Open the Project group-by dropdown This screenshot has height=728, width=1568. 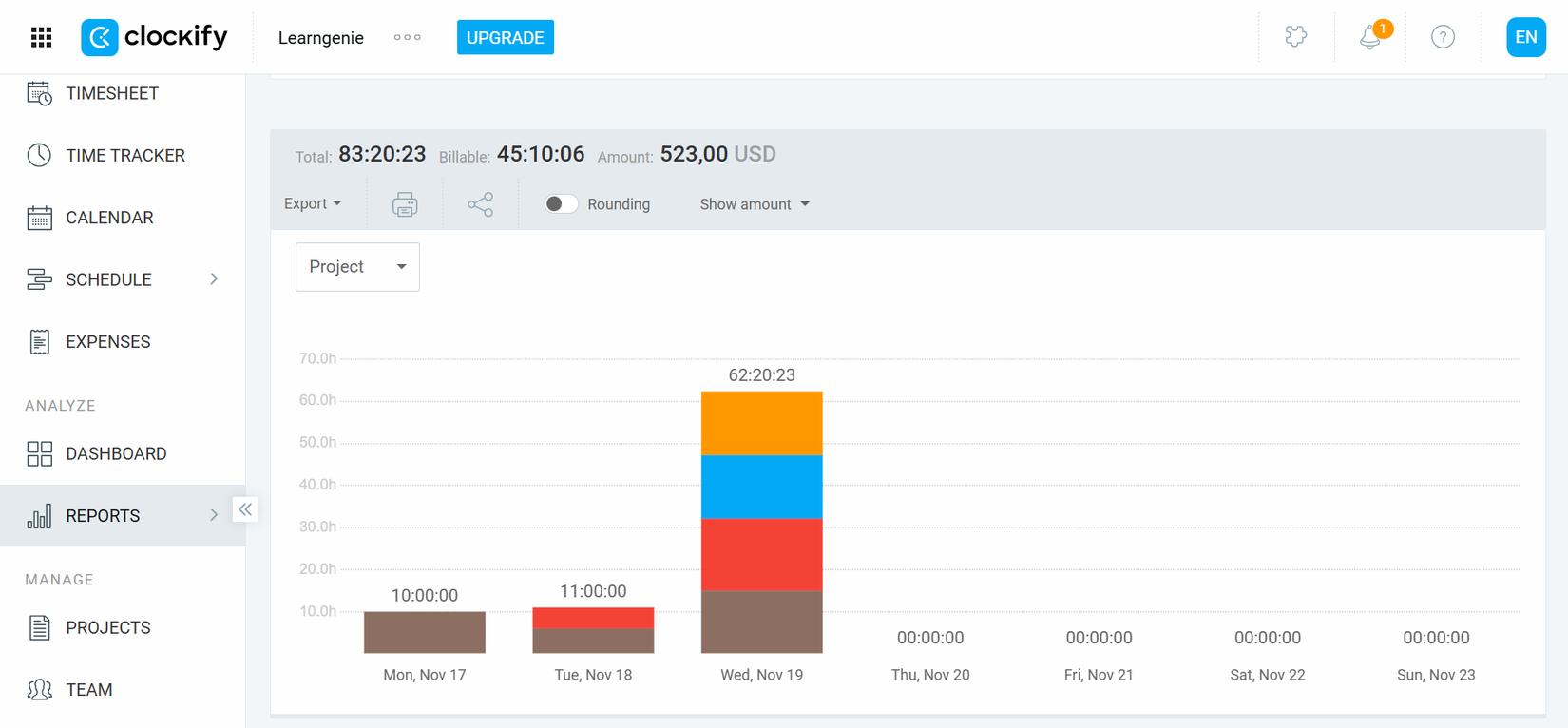click(x=357, y=267)
